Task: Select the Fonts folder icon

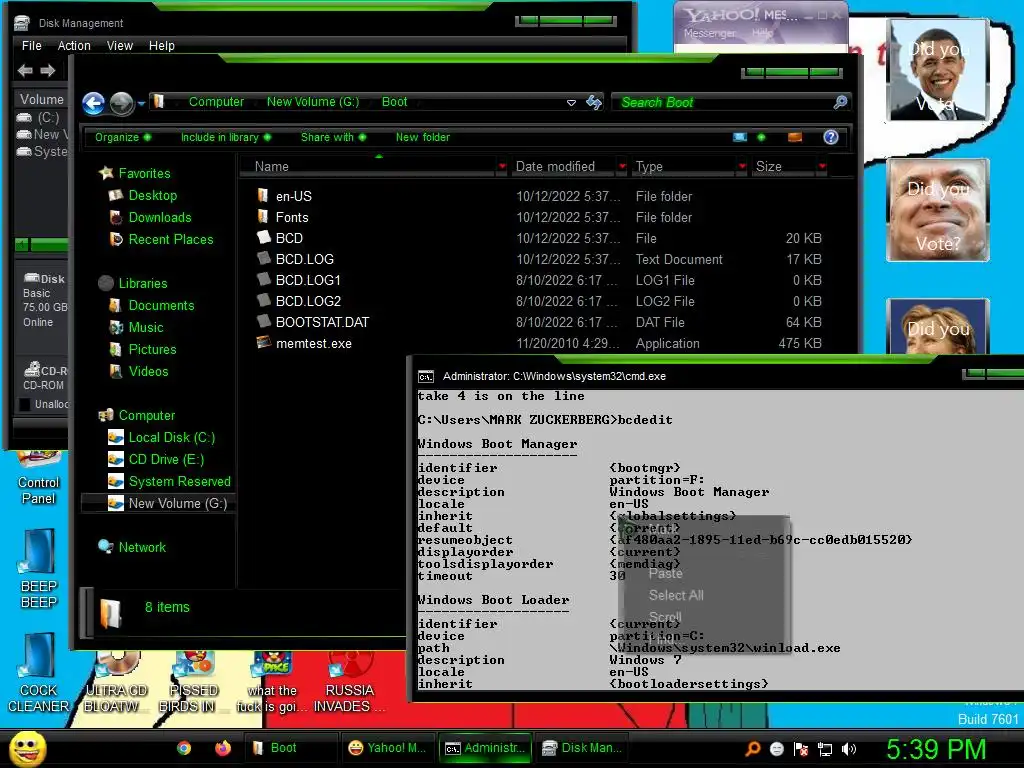Action: click(263, 216)
